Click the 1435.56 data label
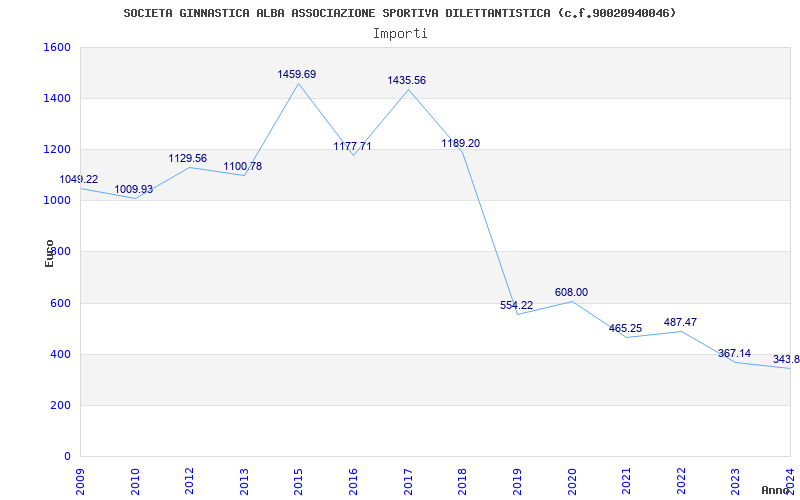This screenshot has height=500, width=800. click(407, 81)
